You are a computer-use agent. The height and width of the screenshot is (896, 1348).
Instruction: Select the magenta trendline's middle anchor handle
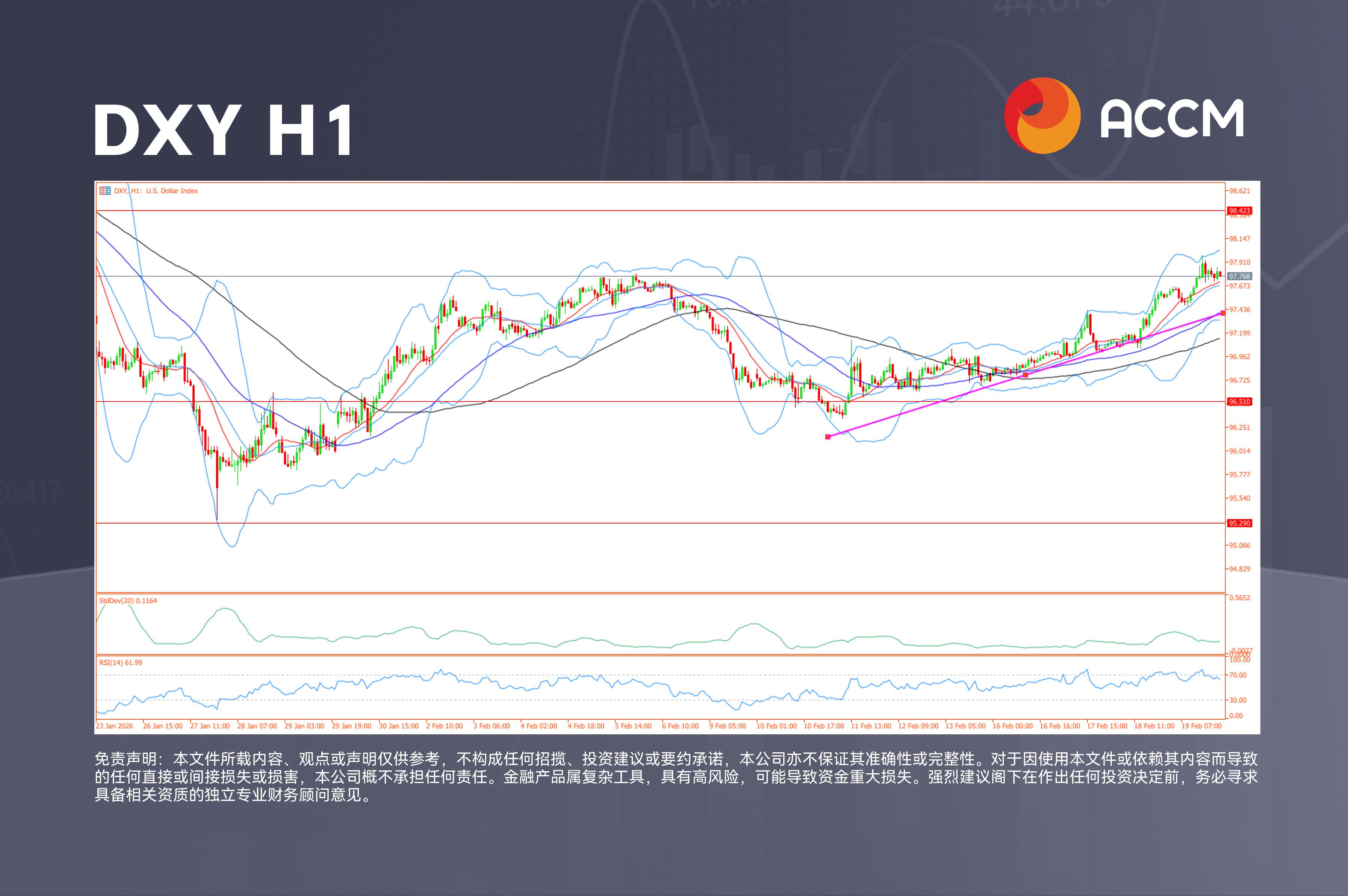(x=1026, y=375)
